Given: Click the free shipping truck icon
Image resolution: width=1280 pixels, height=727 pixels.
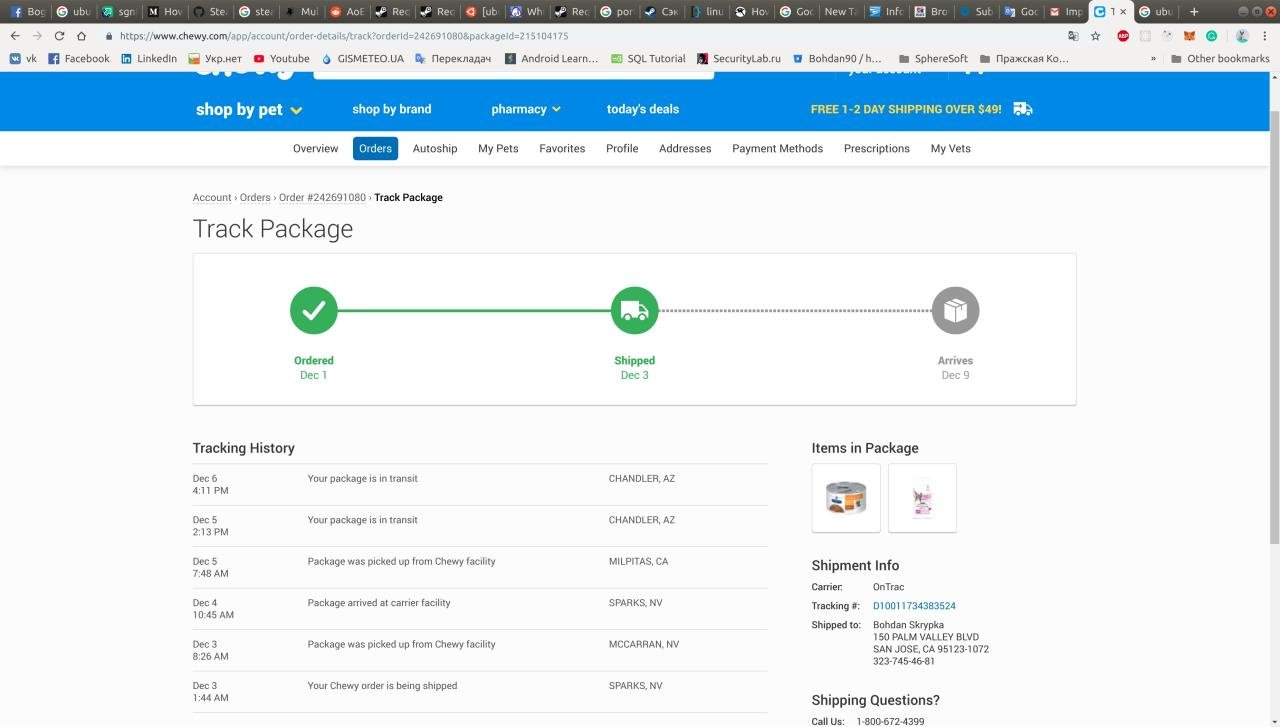Looking at the screenshot, I should 1022,109.
